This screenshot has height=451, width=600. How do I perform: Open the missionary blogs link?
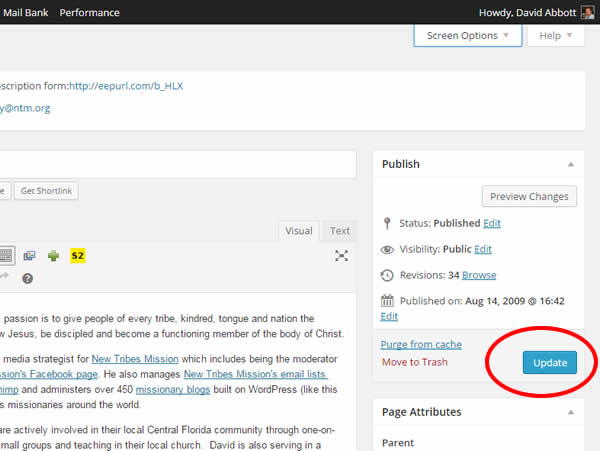pyautogui.click(x=173, y=389)
